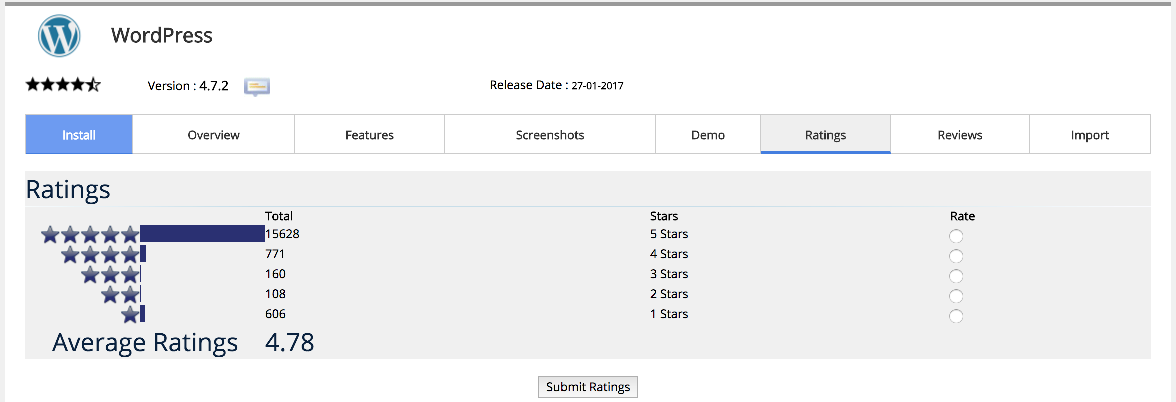Open the Install tab

coord(79,135)
